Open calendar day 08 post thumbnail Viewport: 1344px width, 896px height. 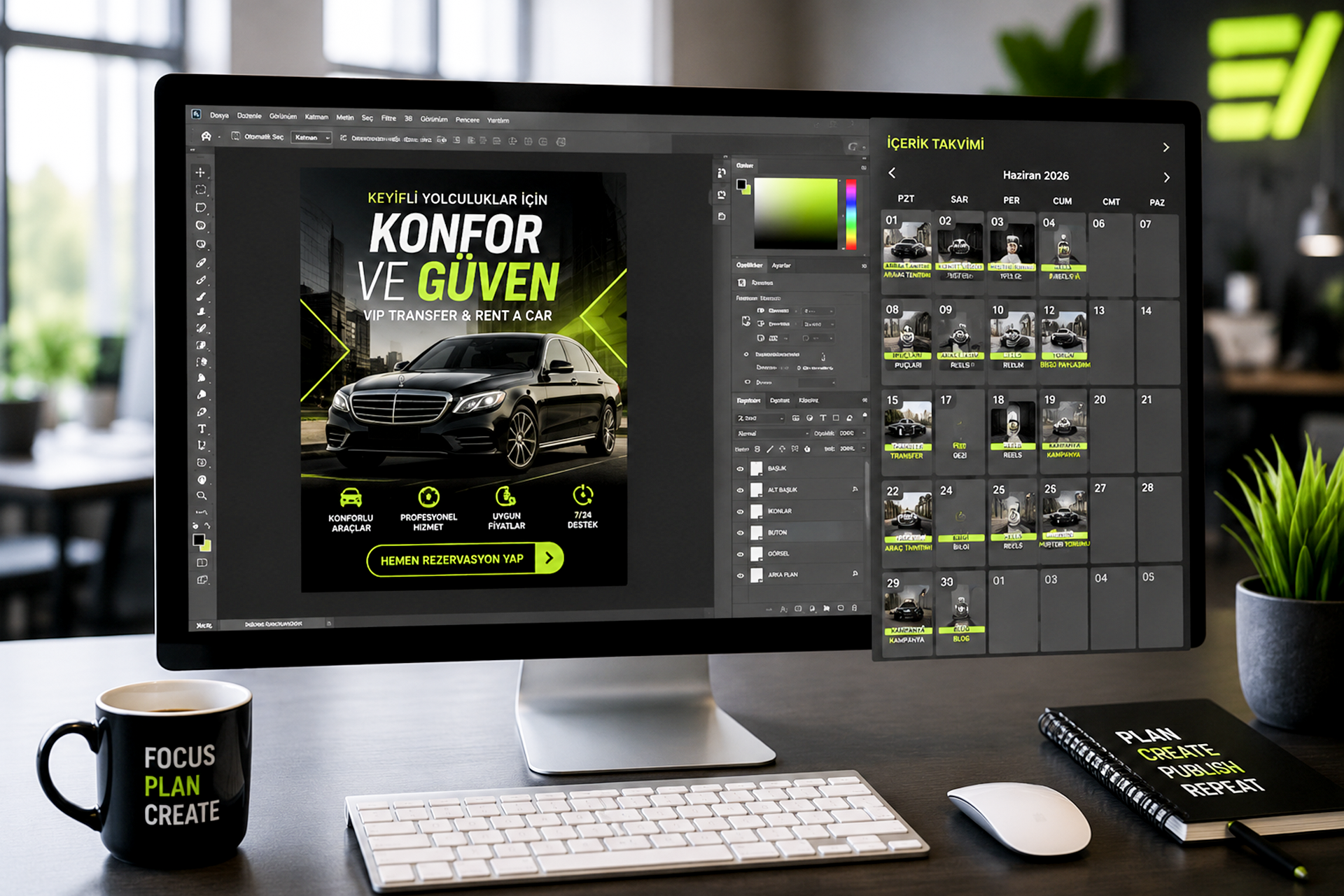[908, 335]
